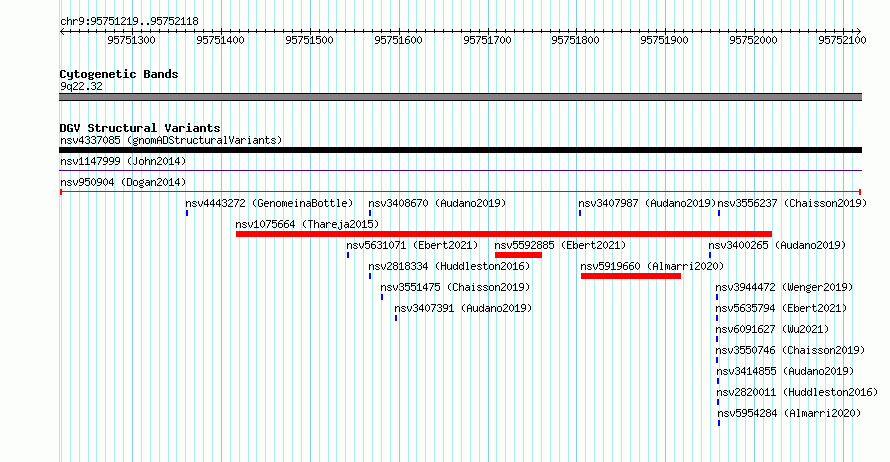Click the Cytogenetic Bands track heading
The width and height of the screenshot is (890, 462).
click(119, 74)
